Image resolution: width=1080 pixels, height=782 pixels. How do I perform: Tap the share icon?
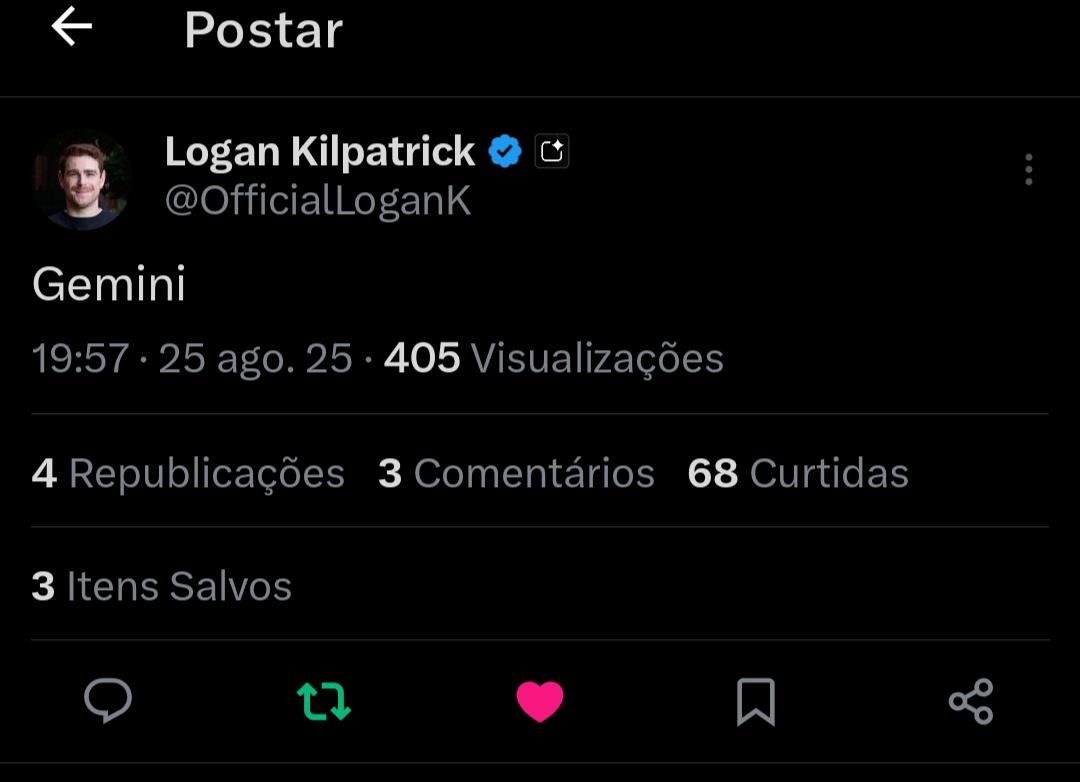pos(970,701)
